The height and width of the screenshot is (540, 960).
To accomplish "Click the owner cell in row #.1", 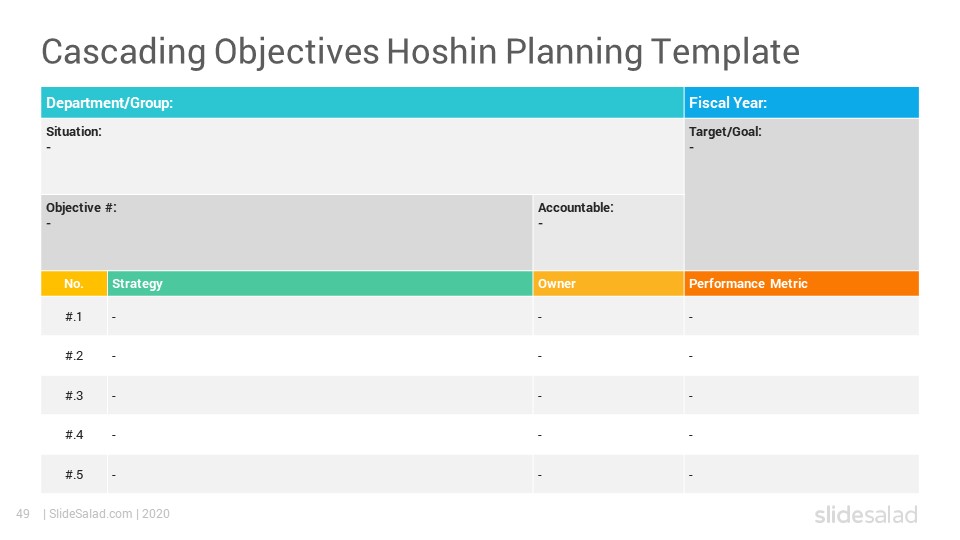I will click(x=609, y=317).
